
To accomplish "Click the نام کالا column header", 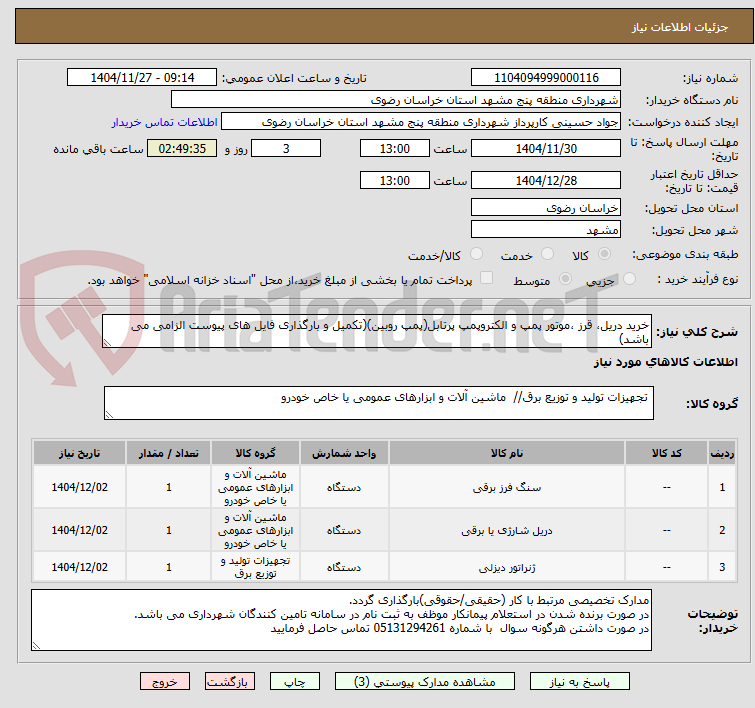I will [x=507, y=453].
